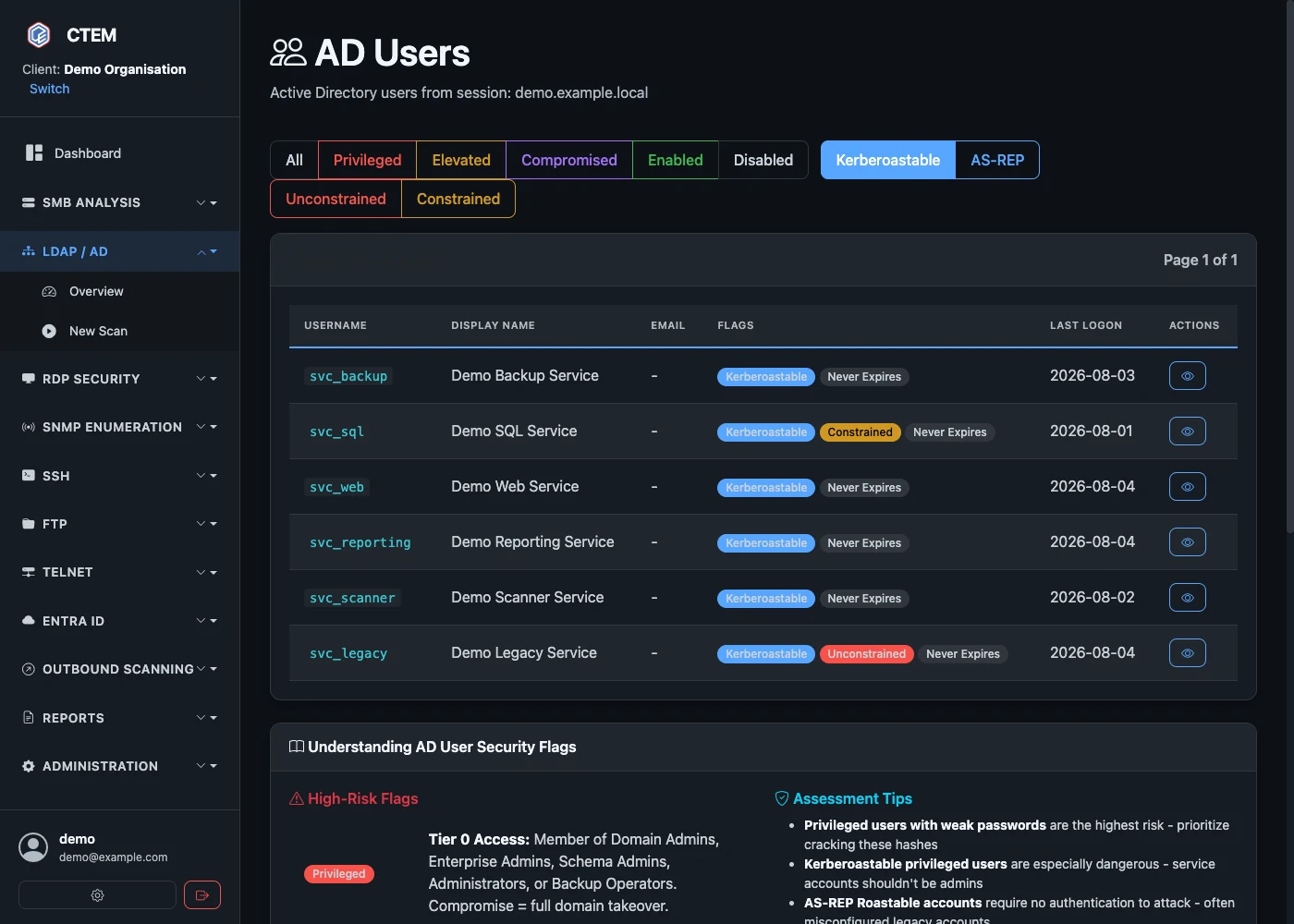The image size is (1294, 924).
Task: Click the RDP Security monitor icon
Action: point(29,379)
